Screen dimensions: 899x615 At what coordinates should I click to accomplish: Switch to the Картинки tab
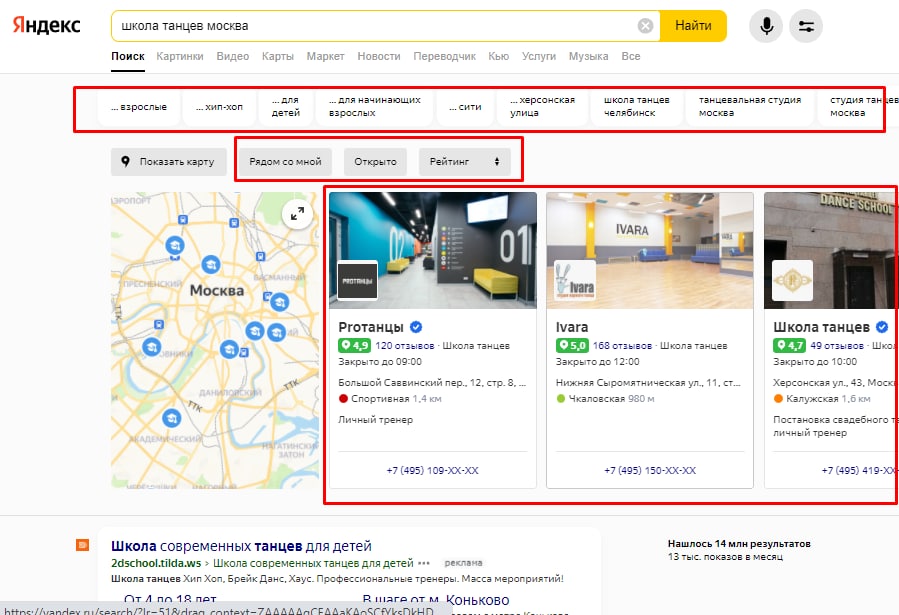click(180, 56)
